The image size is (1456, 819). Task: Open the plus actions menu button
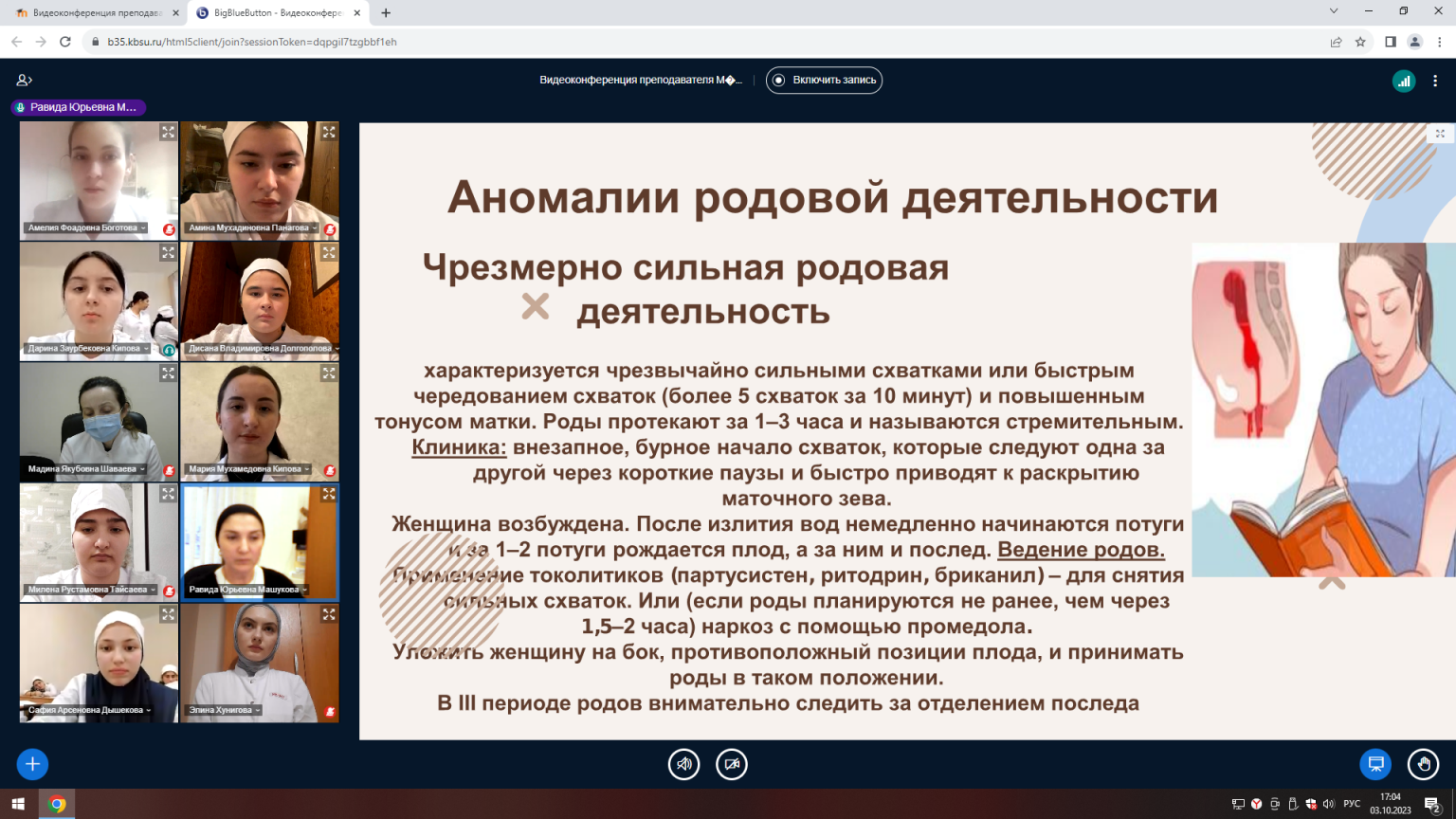coord(32,764)
